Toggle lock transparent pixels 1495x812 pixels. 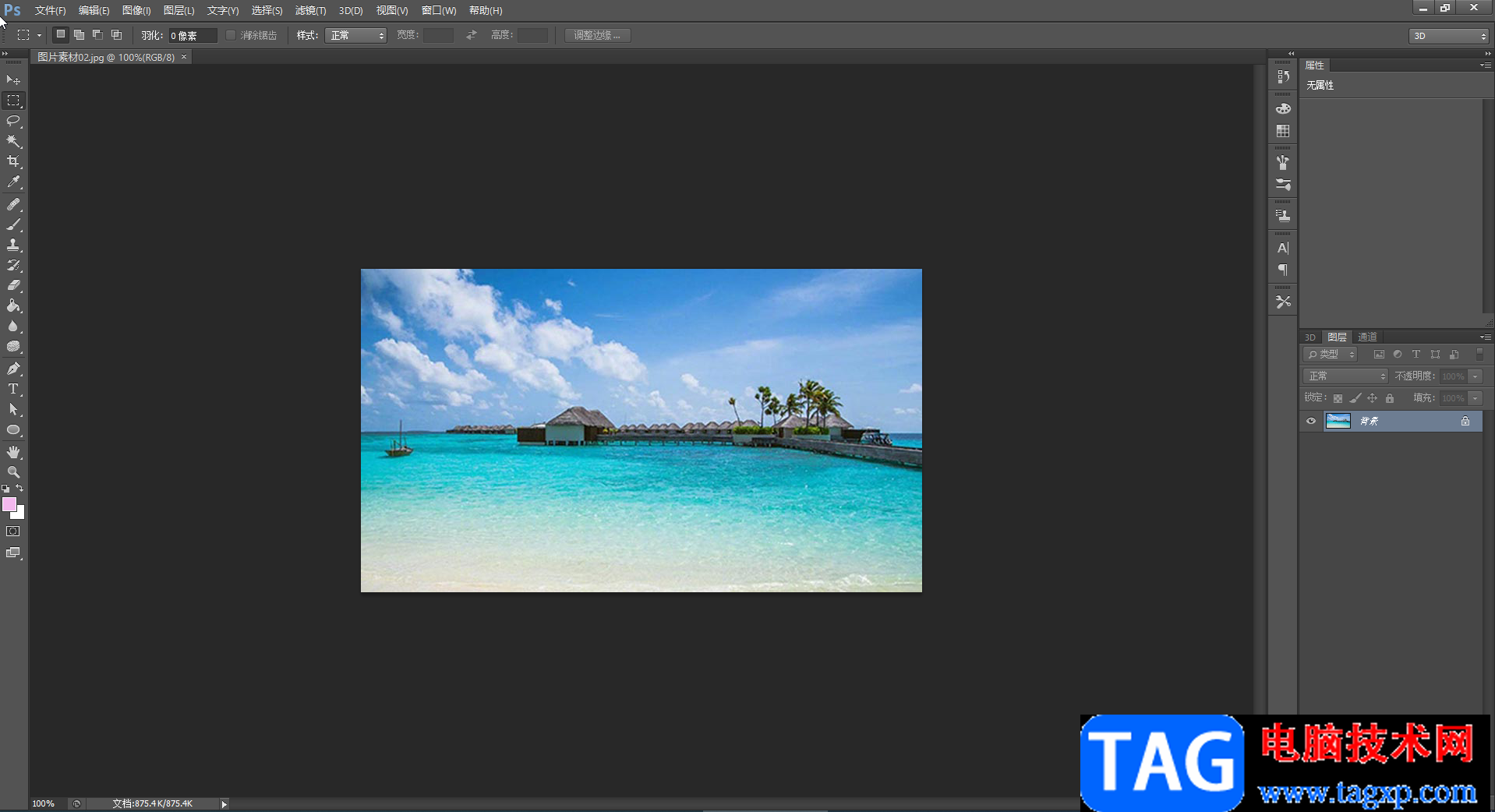(x=1338, y=398)
